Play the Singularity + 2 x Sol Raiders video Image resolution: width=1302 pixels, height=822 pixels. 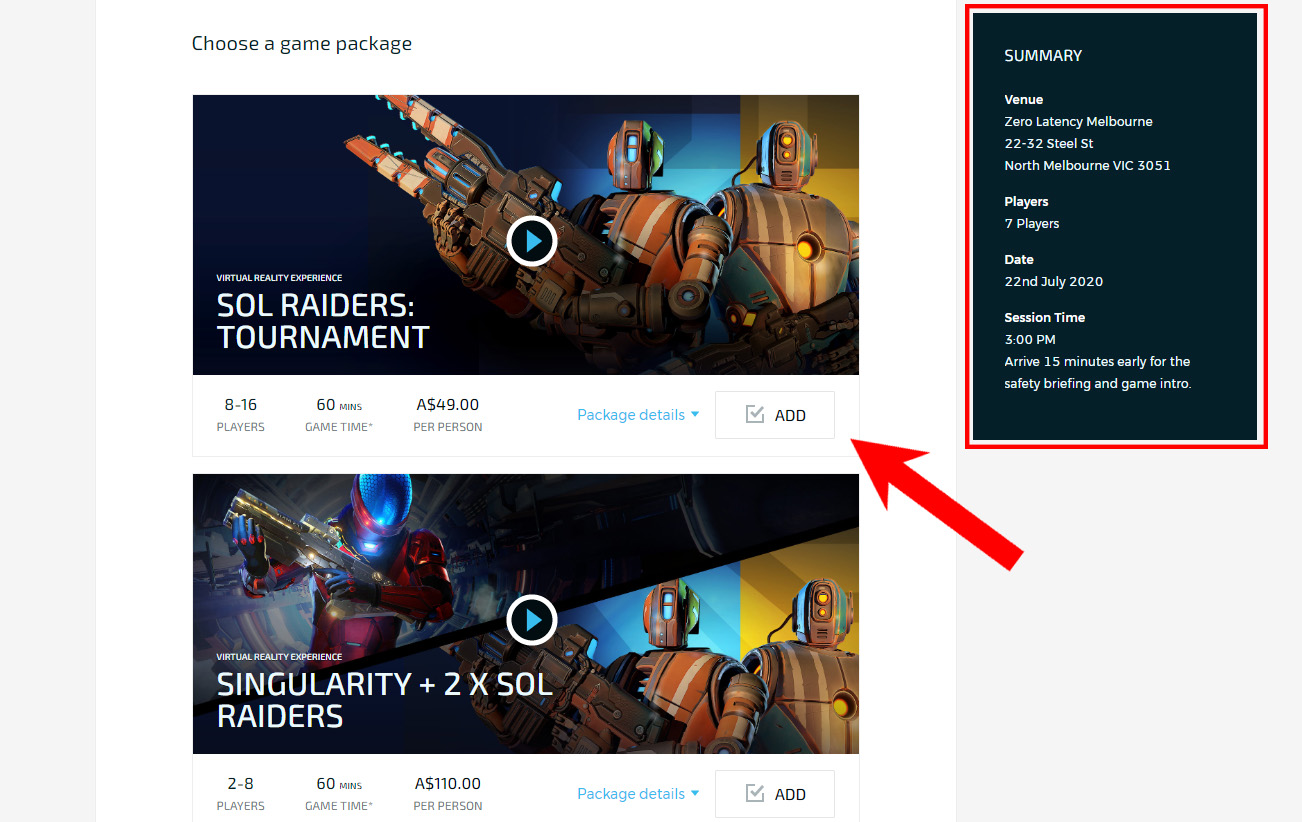pos(531,620)
